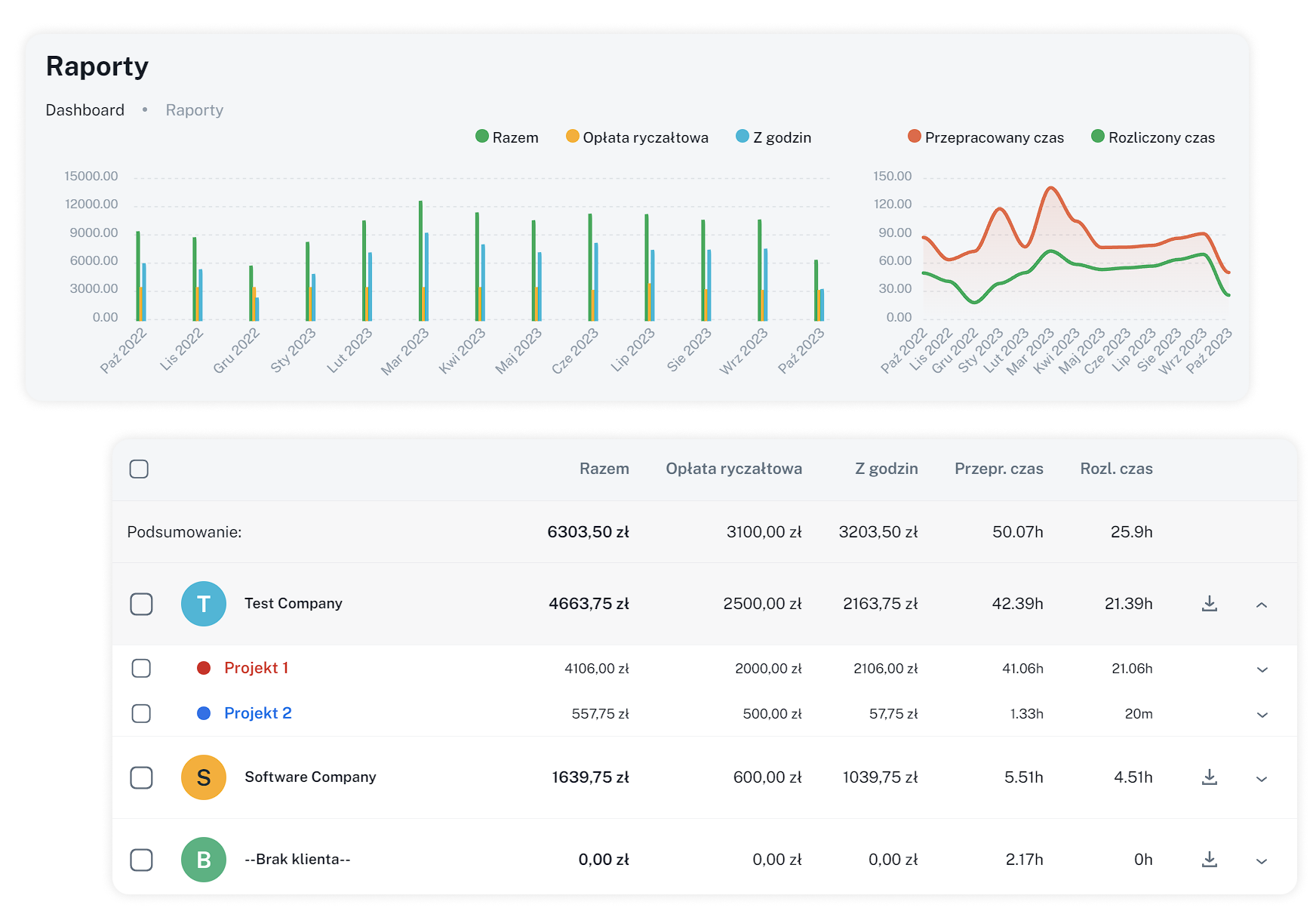The width and height of the screenshot is (1316, 914).
Task: Toggle the select-all checkbox in table header
Action: [139, 469]
